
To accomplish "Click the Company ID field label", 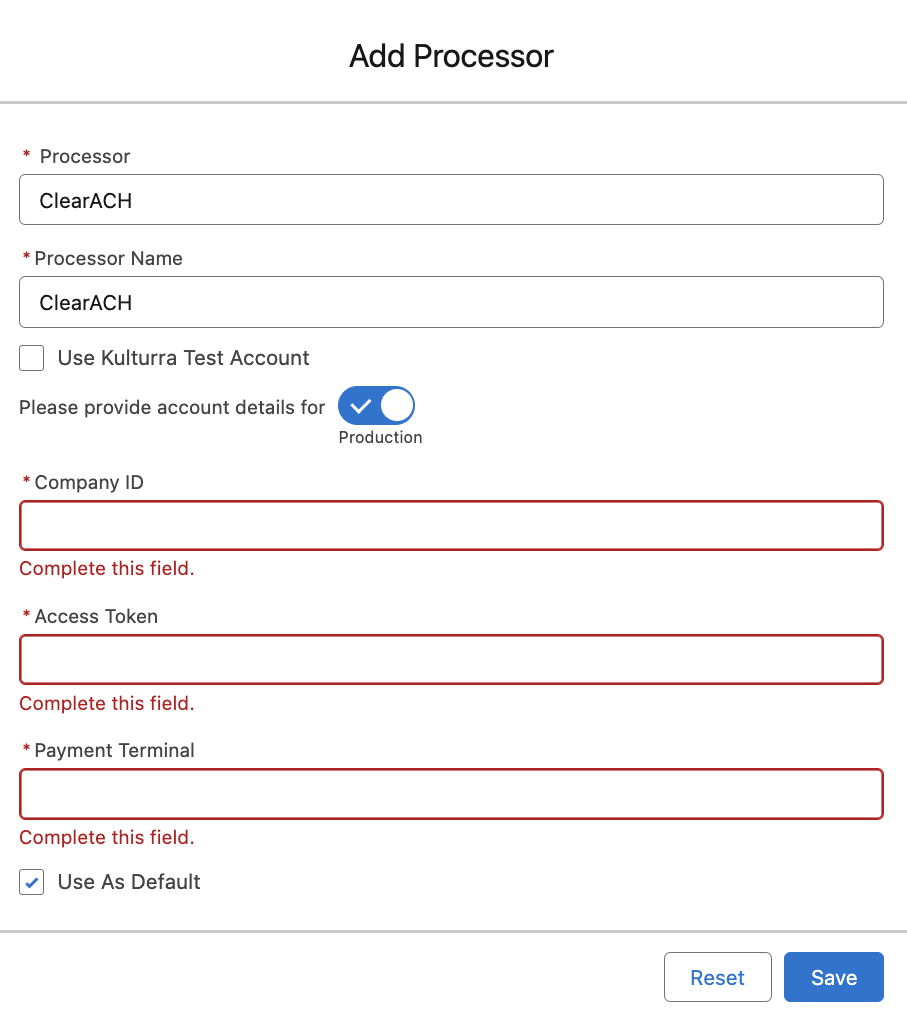I will point(89,482).
